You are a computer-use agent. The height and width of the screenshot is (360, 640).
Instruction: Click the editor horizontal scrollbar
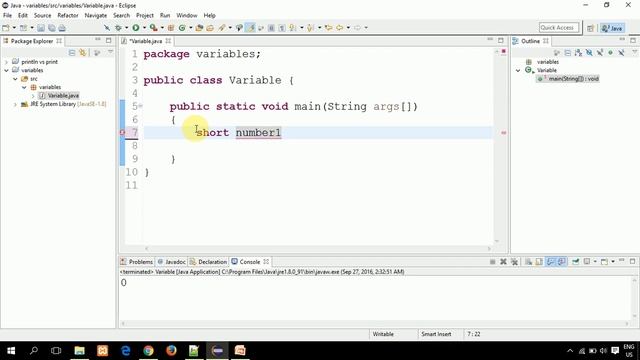click(x=318, y=248)
